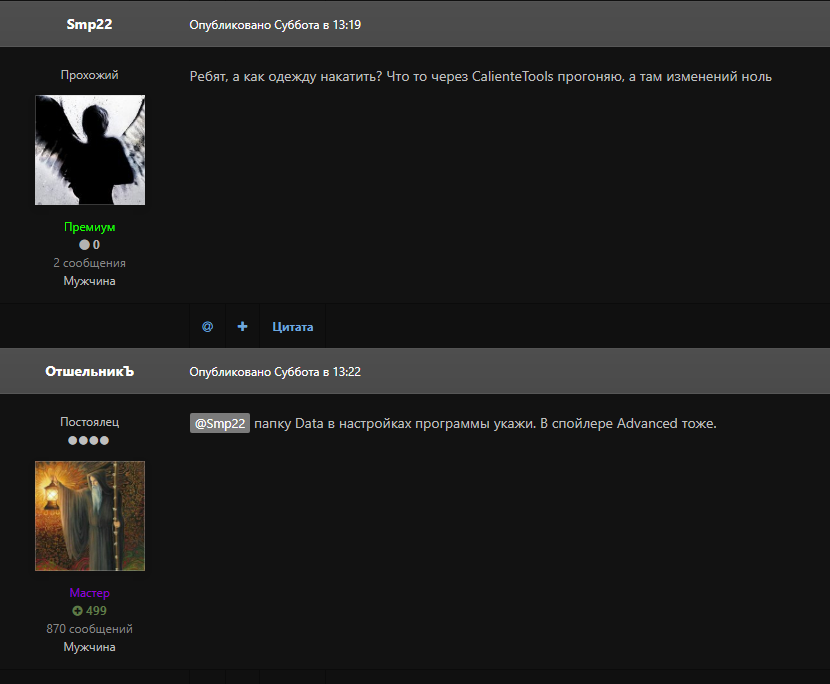830x684 pixels.
Task: Open permalink 'Опубликовано Суббота в 13:19'
Action: click(x=275, y=25)
